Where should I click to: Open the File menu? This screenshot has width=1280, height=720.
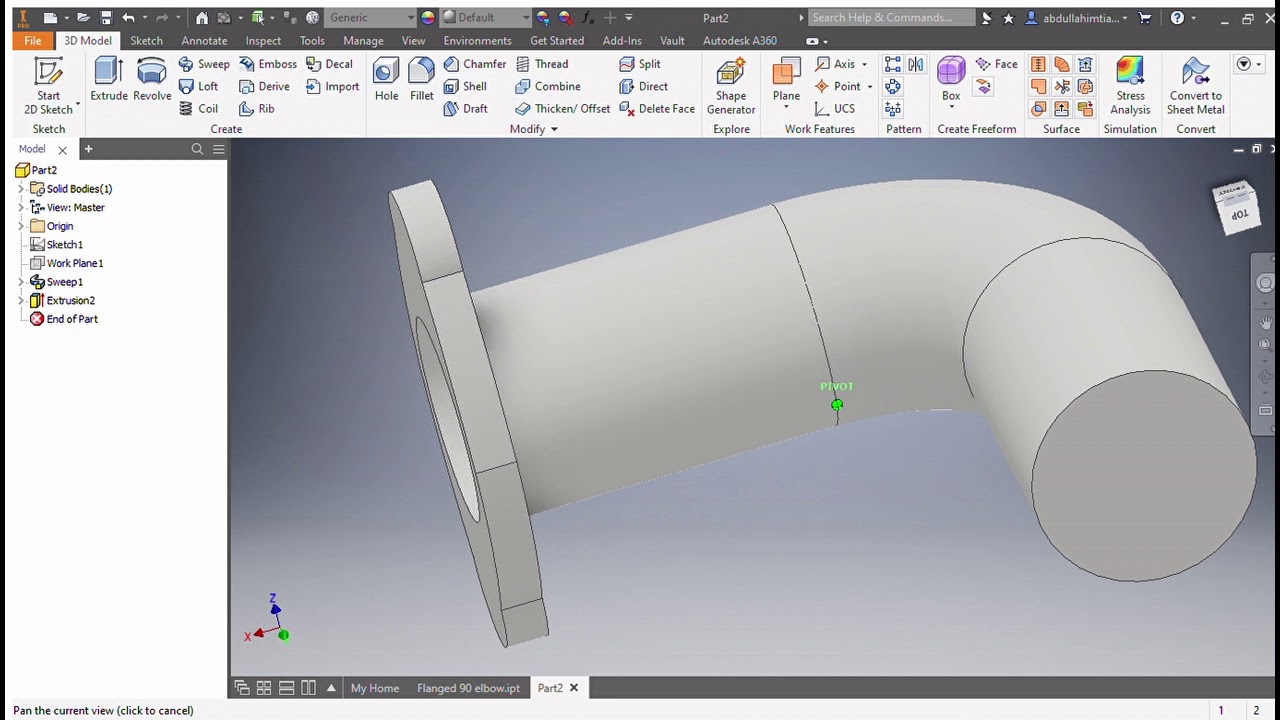[x=33, y=41]
